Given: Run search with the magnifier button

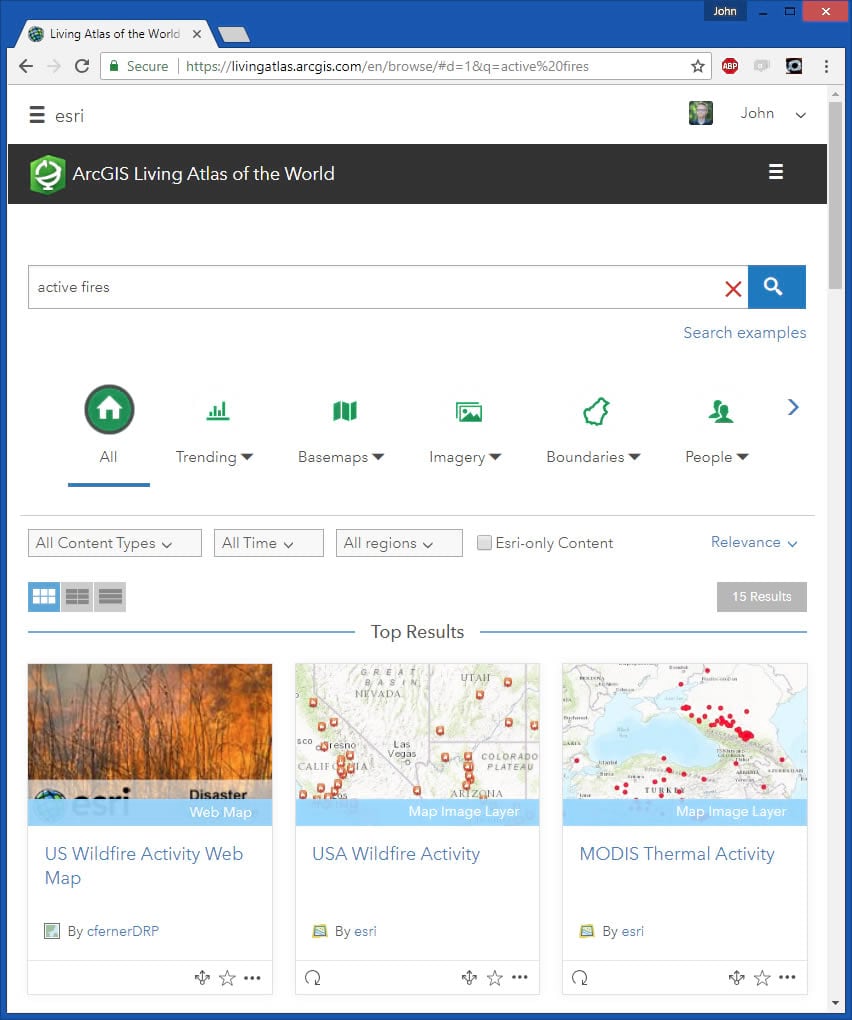Looking at the screenshot, I should [777, 287].
